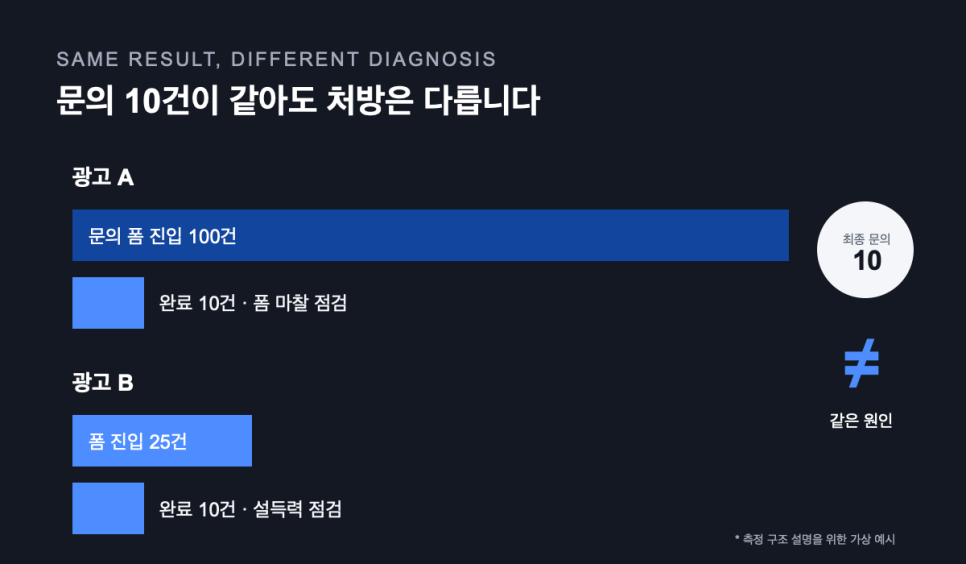Viewport: 966px width, 564px height.
Task: Click the number 10 inside the circle
Action: [867, 261]
